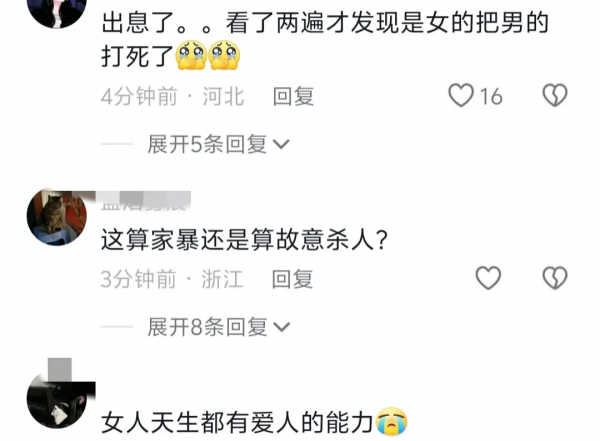This screenshot has width=600, height=441.
Task: Like the comment asking 这算家暴还是算故意杀人
Action: click(488, 278)
